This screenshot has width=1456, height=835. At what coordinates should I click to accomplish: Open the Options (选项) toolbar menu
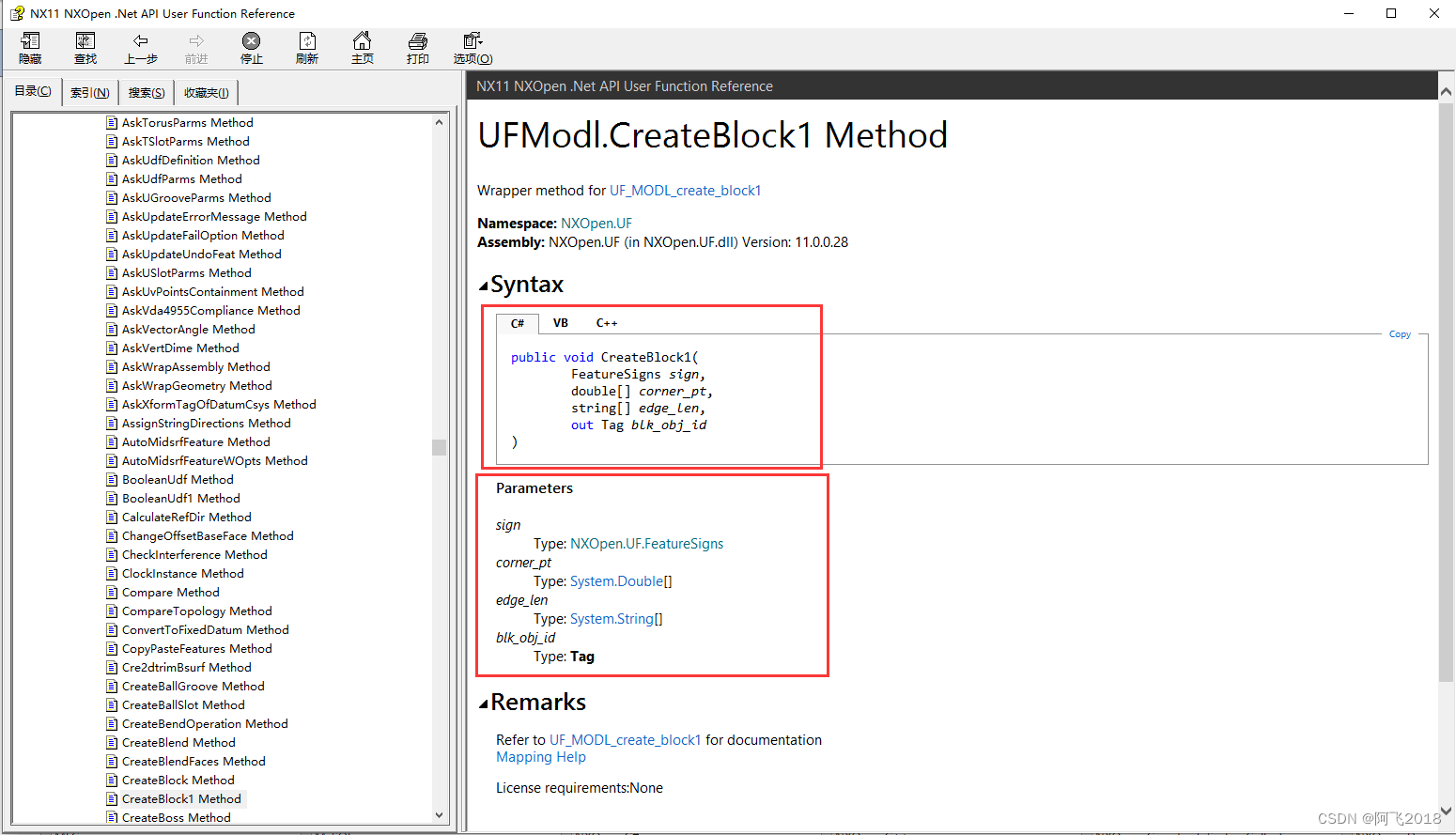click(x=473, y=48)
